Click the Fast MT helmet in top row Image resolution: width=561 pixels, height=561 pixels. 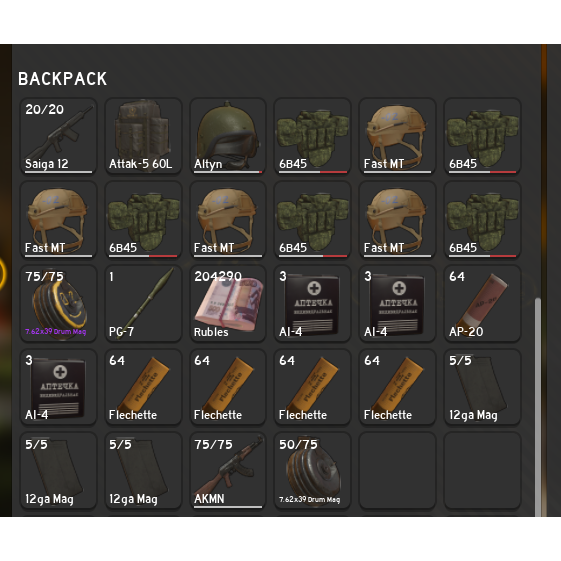tap(397, 136)
